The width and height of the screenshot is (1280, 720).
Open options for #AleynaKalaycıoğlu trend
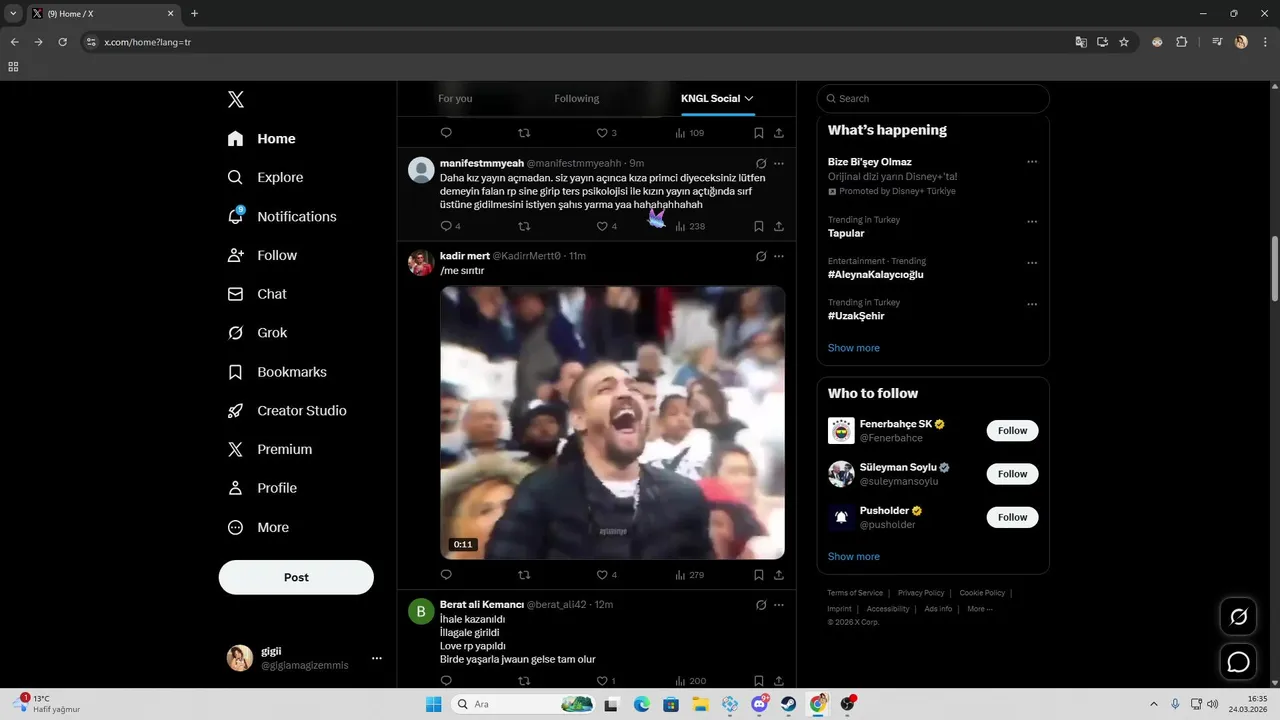1032,263
